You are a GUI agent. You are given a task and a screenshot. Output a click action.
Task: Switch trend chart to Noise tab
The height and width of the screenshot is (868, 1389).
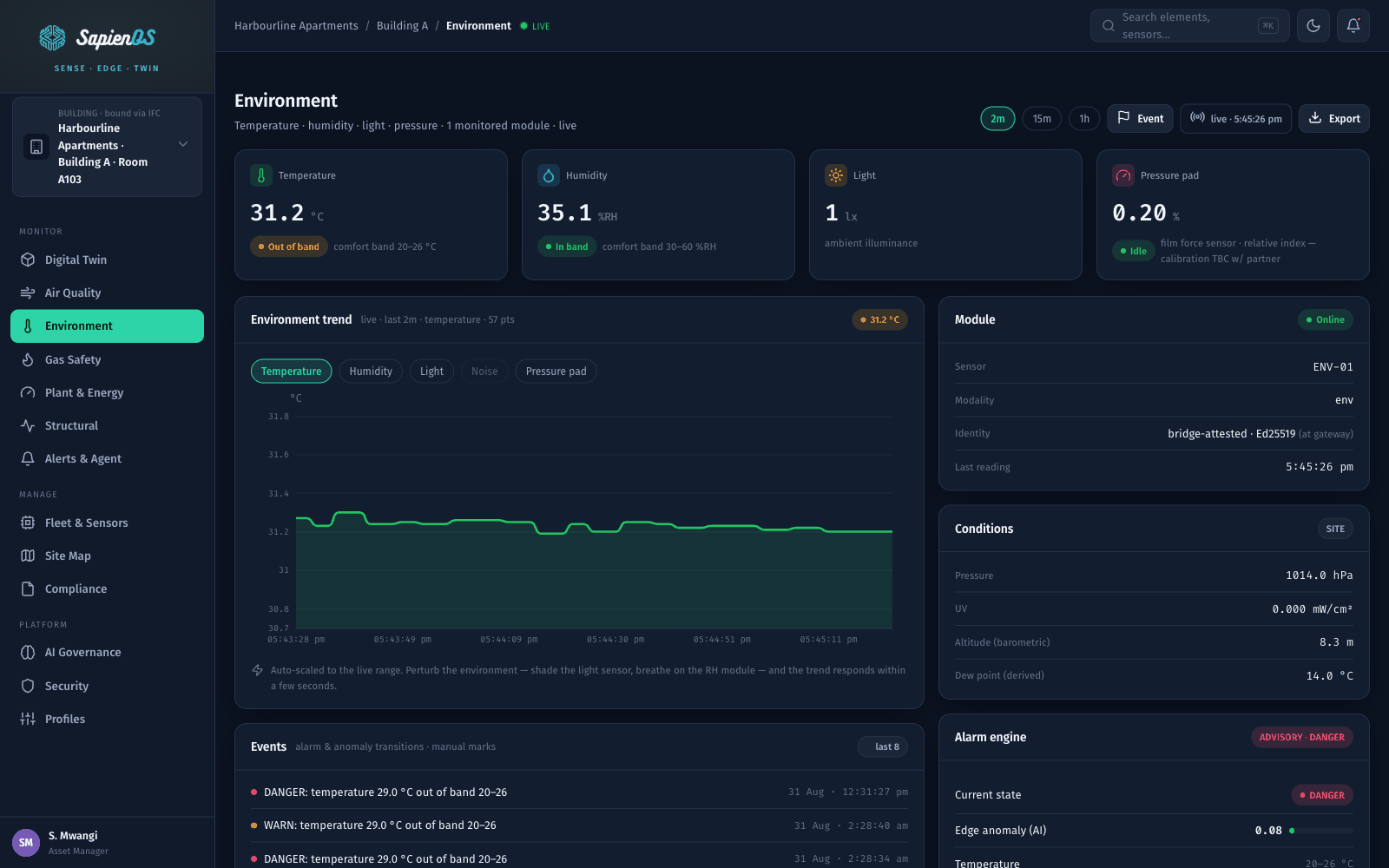(x=484, y=372)
